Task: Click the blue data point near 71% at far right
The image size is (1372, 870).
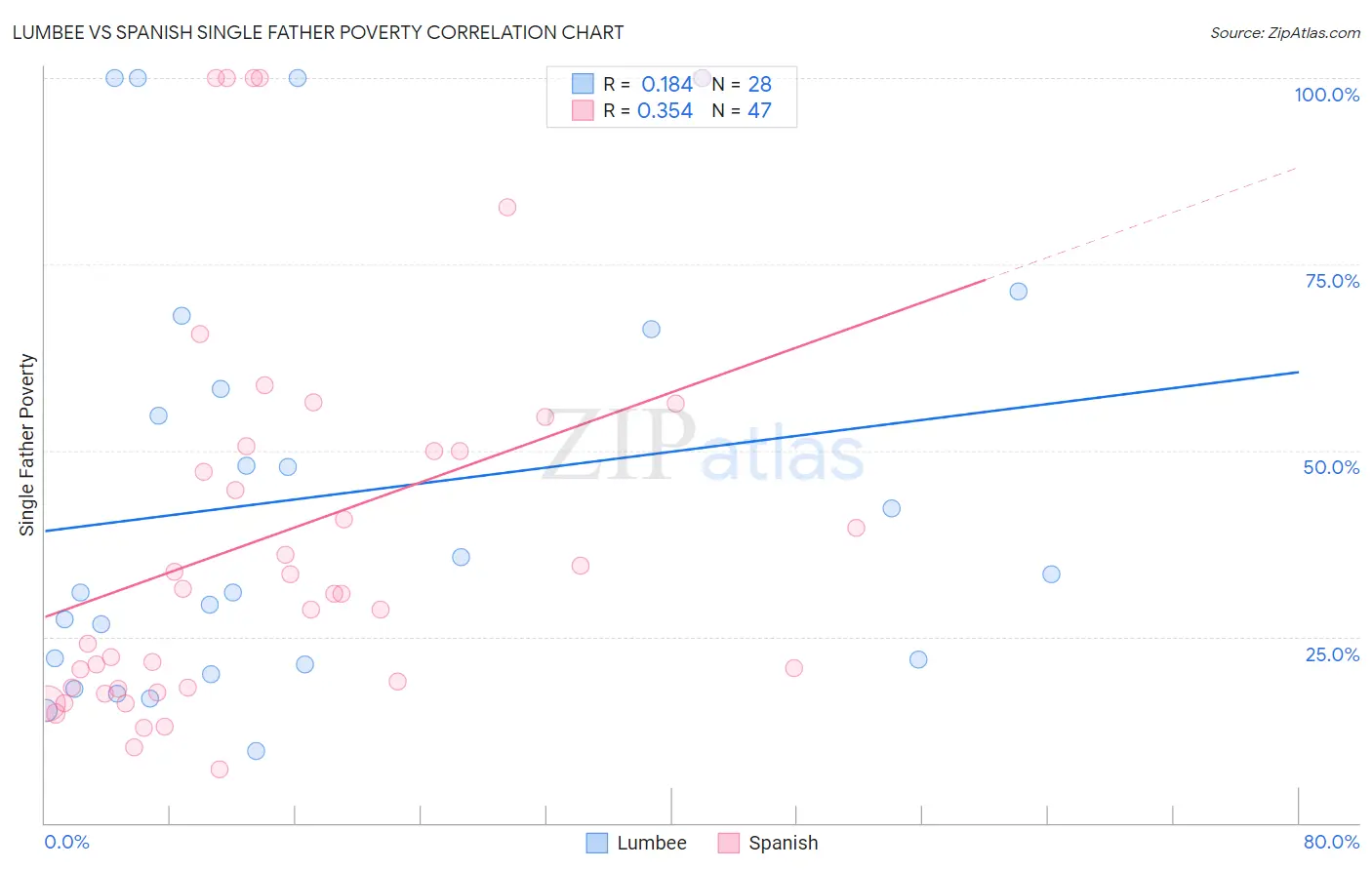Action: pyautogui.click(x=1019, y=291)
